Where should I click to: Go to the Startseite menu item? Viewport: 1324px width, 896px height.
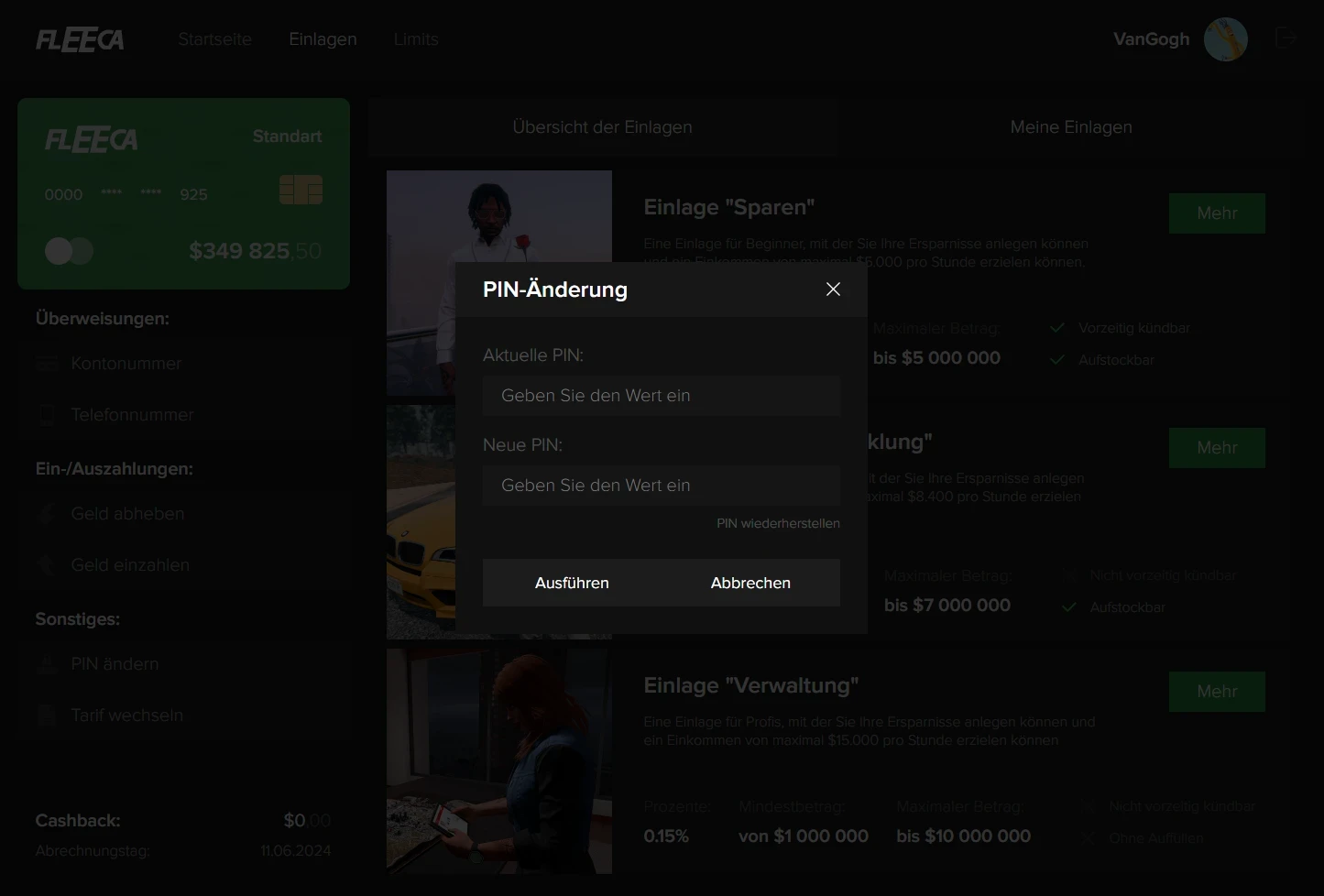214,39
